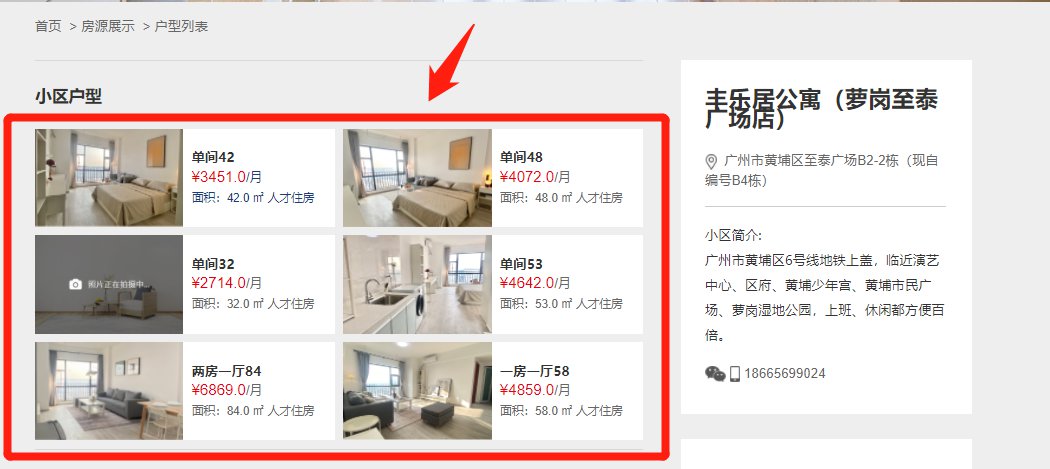Click the mobile phone icon before 18665699024
The height and width of the screenshot is (469, 1050).
(x=735, y=373)
